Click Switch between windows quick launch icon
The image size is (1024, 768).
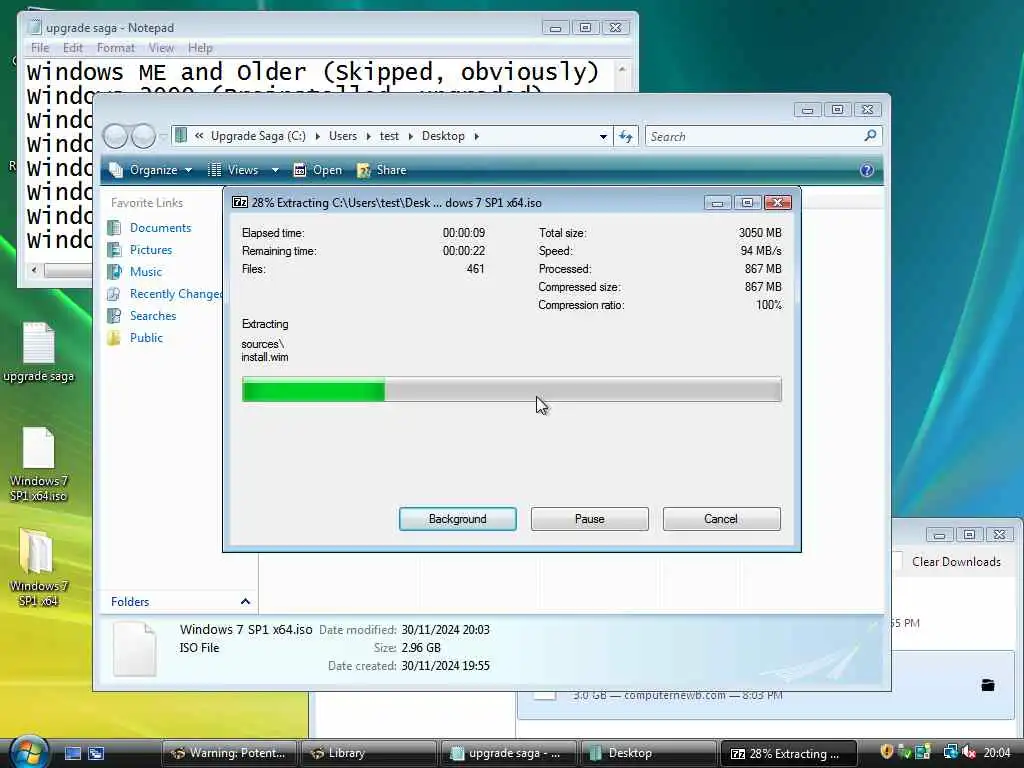click(x=96, y=754)
